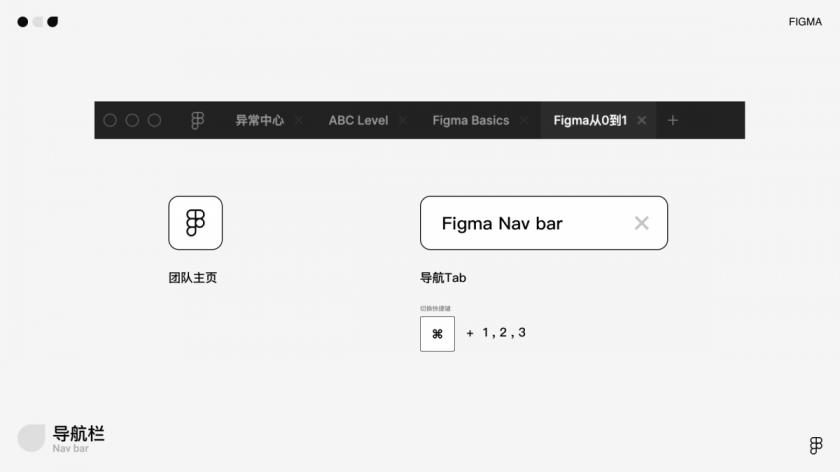Viewport: 840px width, 472px height.
Task: Switch to the Figma Basics tab
Action: (470, 121)
